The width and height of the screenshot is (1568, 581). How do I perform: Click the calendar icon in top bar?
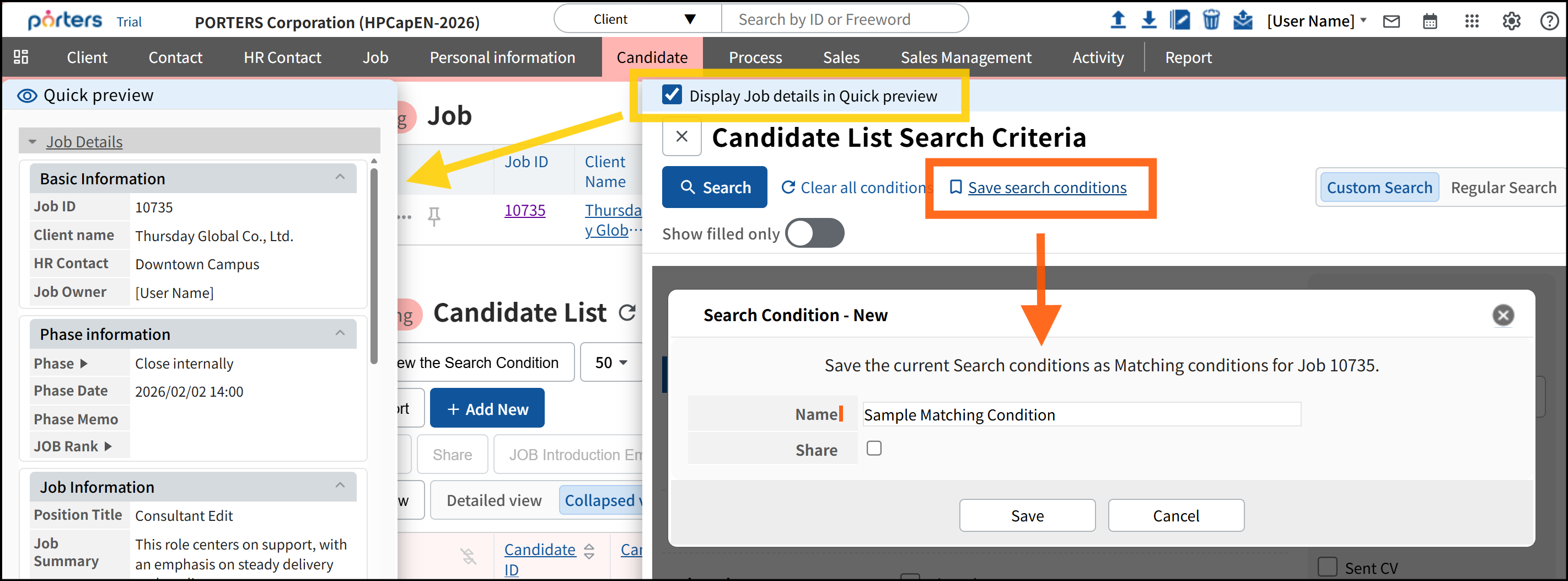coord(1429,22)
